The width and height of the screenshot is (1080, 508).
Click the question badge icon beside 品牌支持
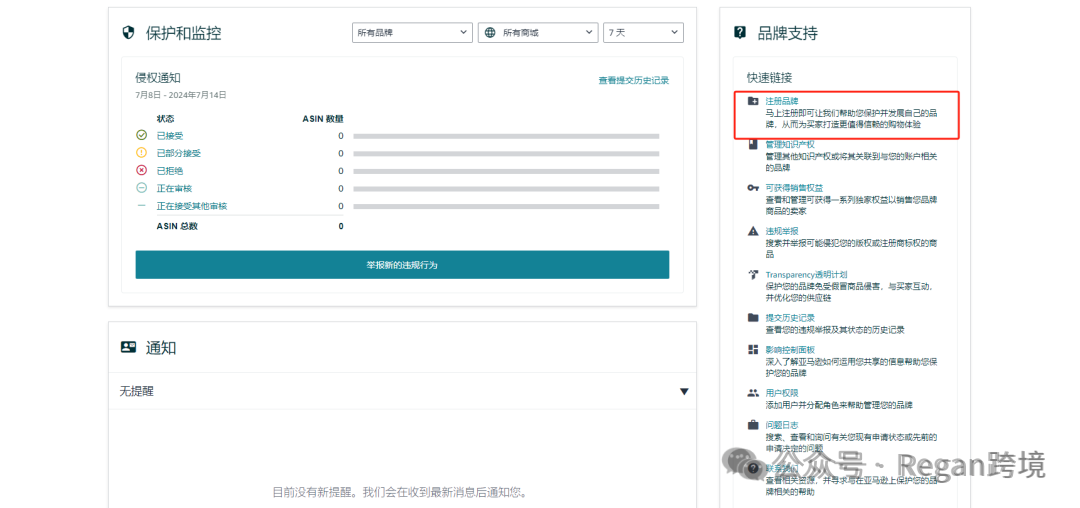pos(740,32)
